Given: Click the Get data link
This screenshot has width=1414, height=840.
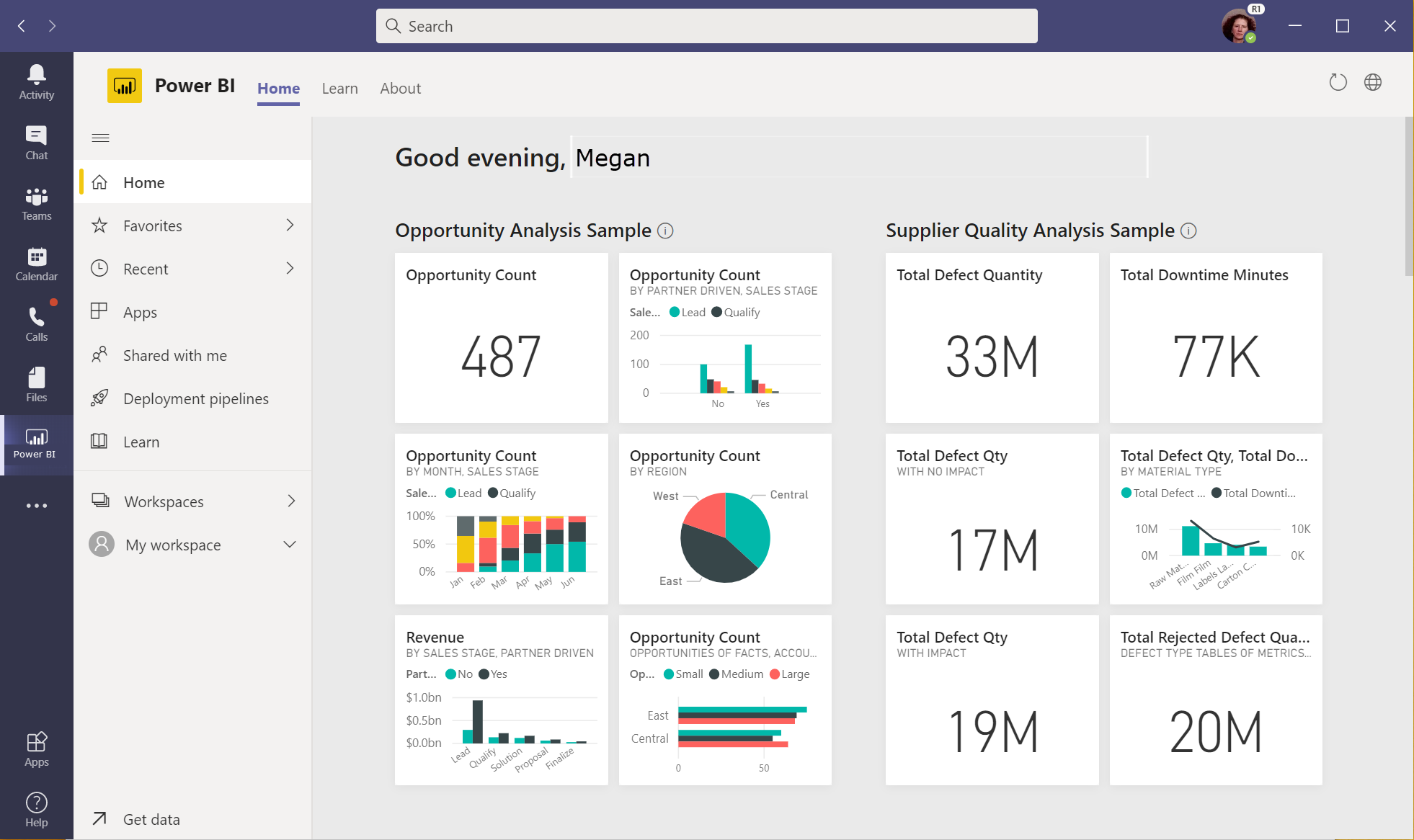Looking at the screenshot, I should point(150,818).
